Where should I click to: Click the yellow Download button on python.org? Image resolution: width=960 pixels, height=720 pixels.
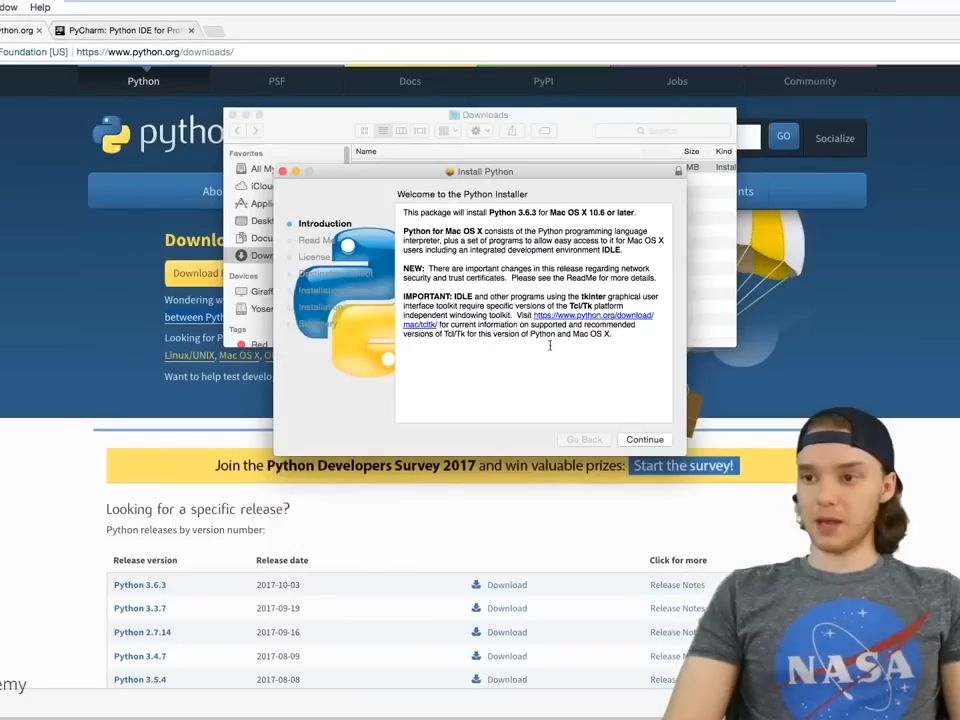pyautogui.click(x=193, y=273)
